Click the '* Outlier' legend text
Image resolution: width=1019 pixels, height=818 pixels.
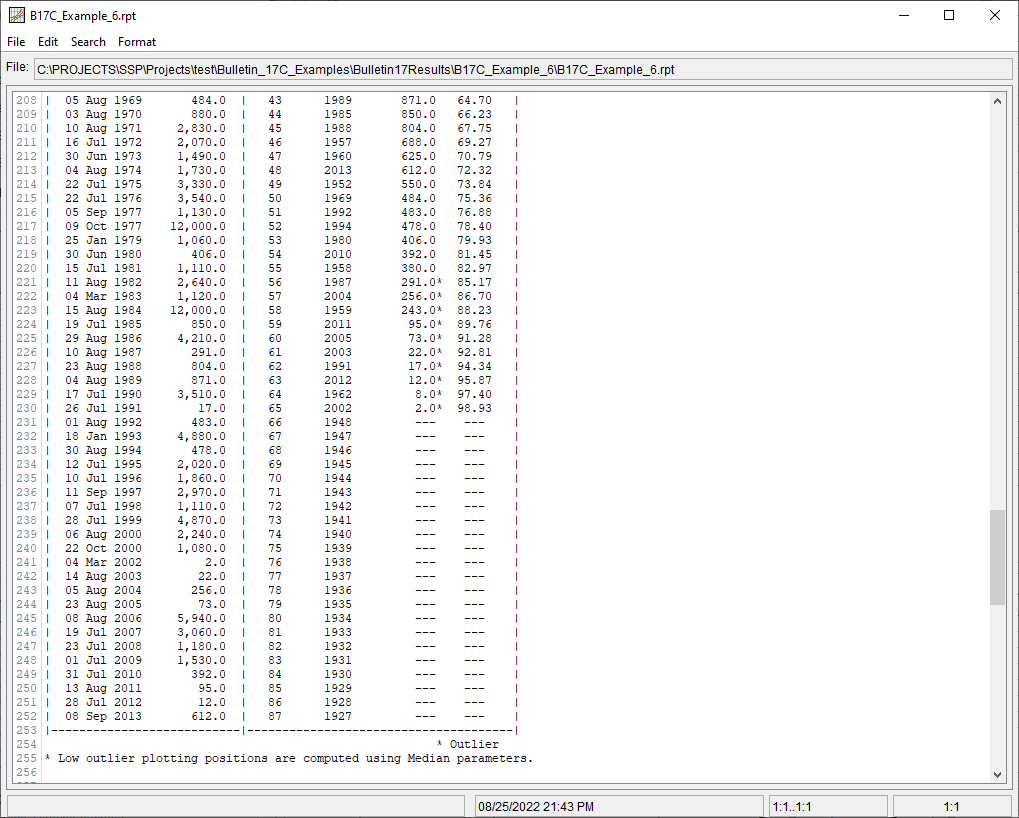468,744
